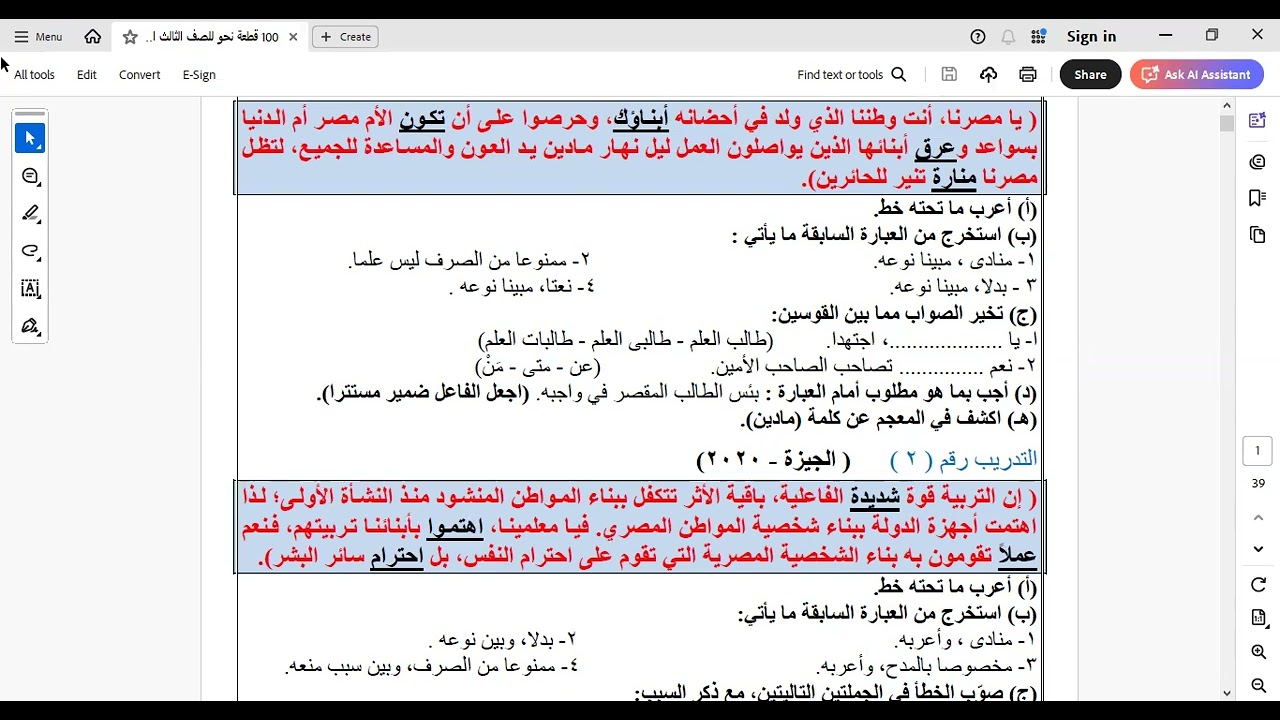Viewport: 1280px width, 720px height.
Task: Choose the Highlight pen tool
Action: point(30,213)
